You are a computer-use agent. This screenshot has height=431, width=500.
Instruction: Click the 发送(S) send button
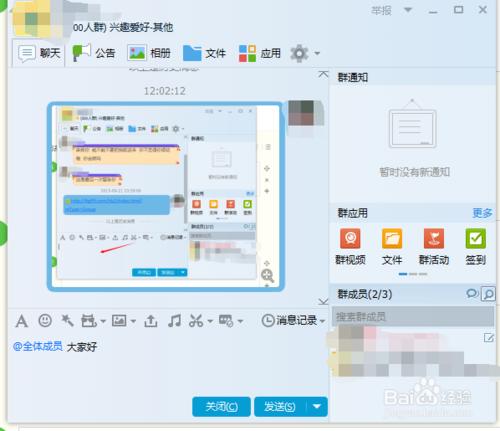pos(280,407)
